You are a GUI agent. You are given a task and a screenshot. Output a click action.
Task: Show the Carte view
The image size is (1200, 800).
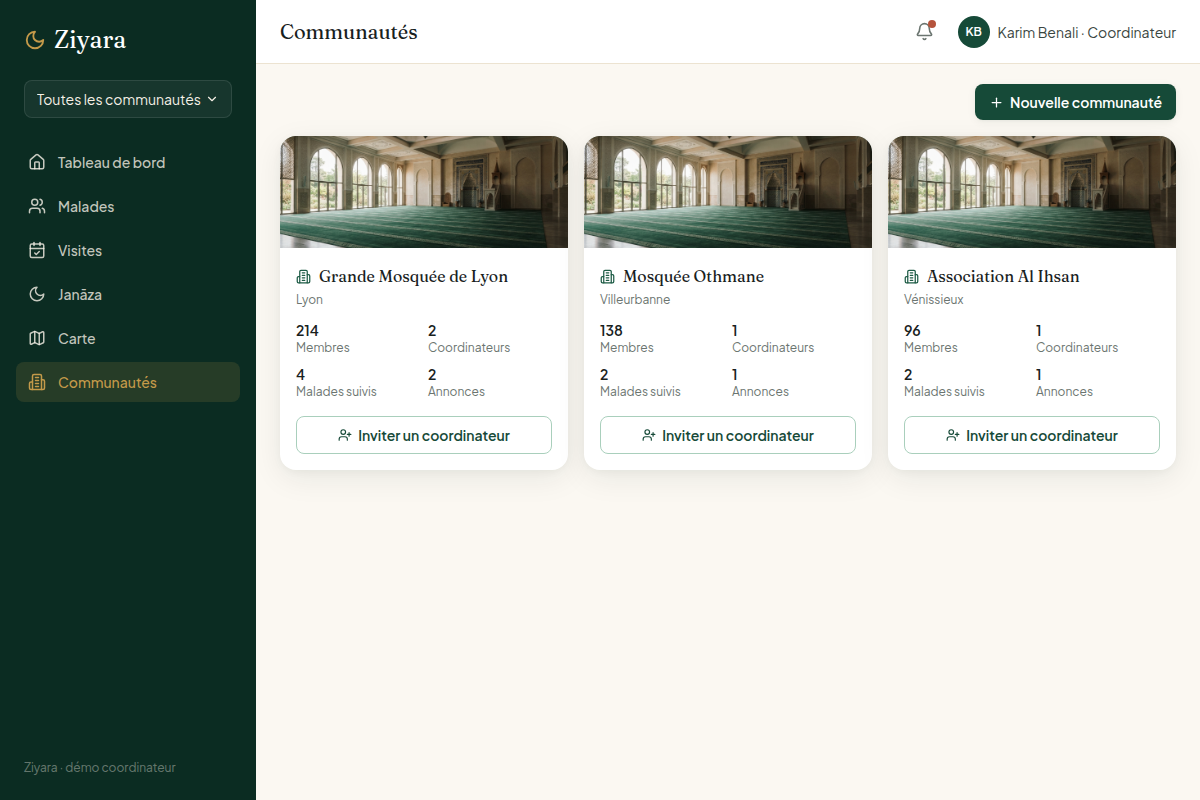pos(128,338)
